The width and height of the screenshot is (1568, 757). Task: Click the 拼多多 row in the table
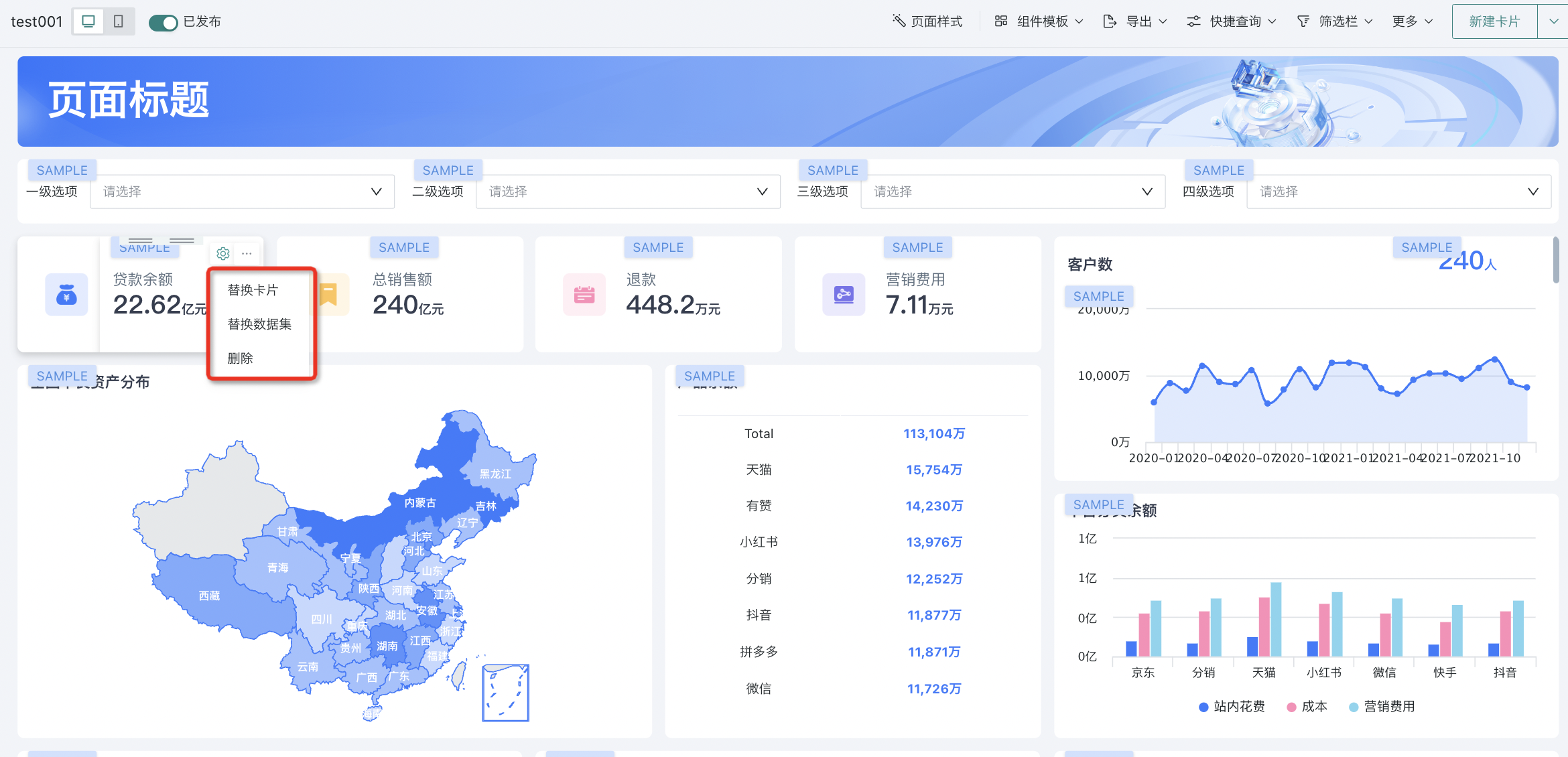[x=853, y=652]
